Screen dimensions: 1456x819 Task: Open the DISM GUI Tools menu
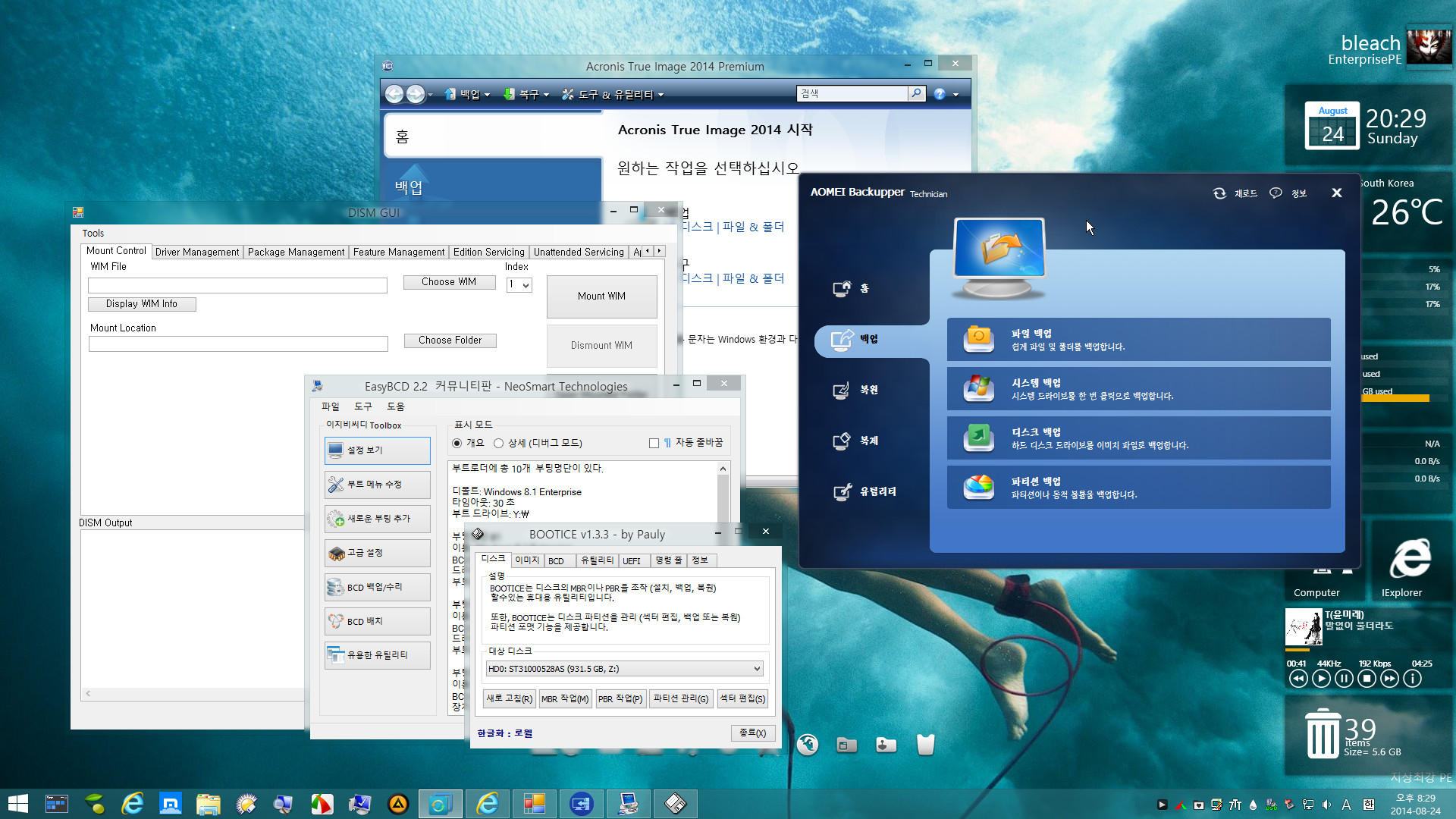tap(93, 233)
